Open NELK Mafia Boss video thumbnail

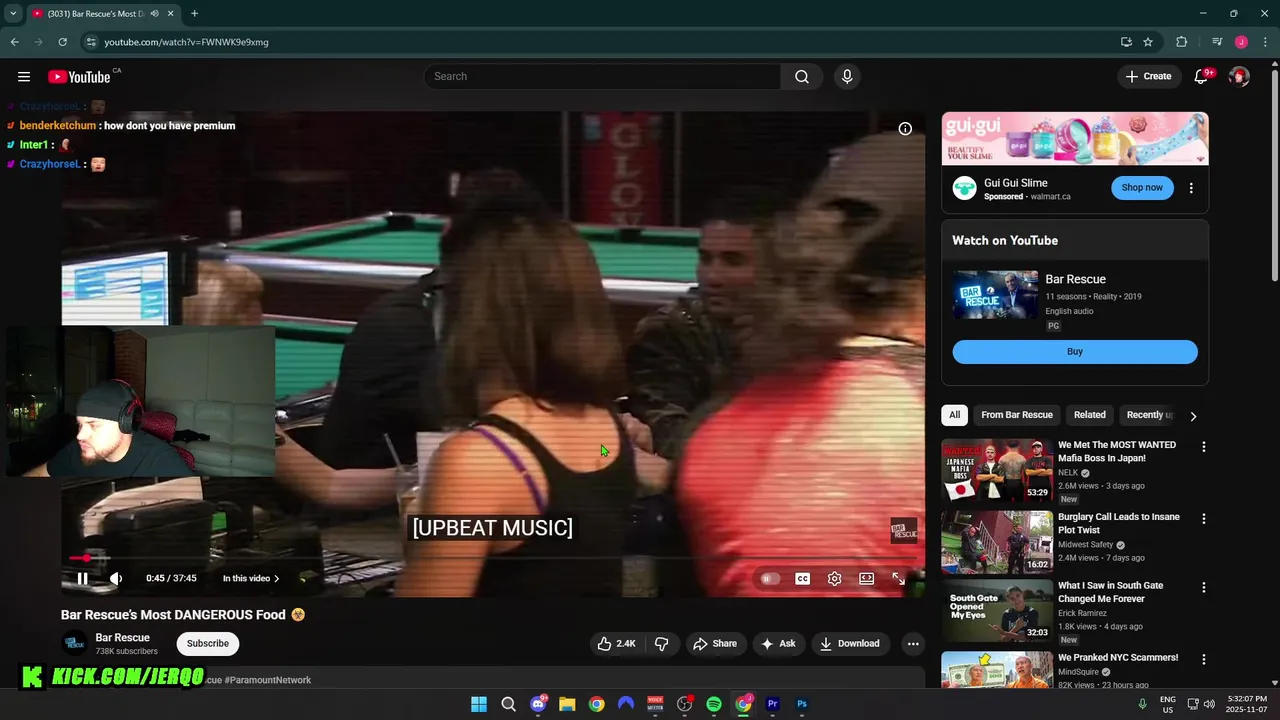[997, 470]
